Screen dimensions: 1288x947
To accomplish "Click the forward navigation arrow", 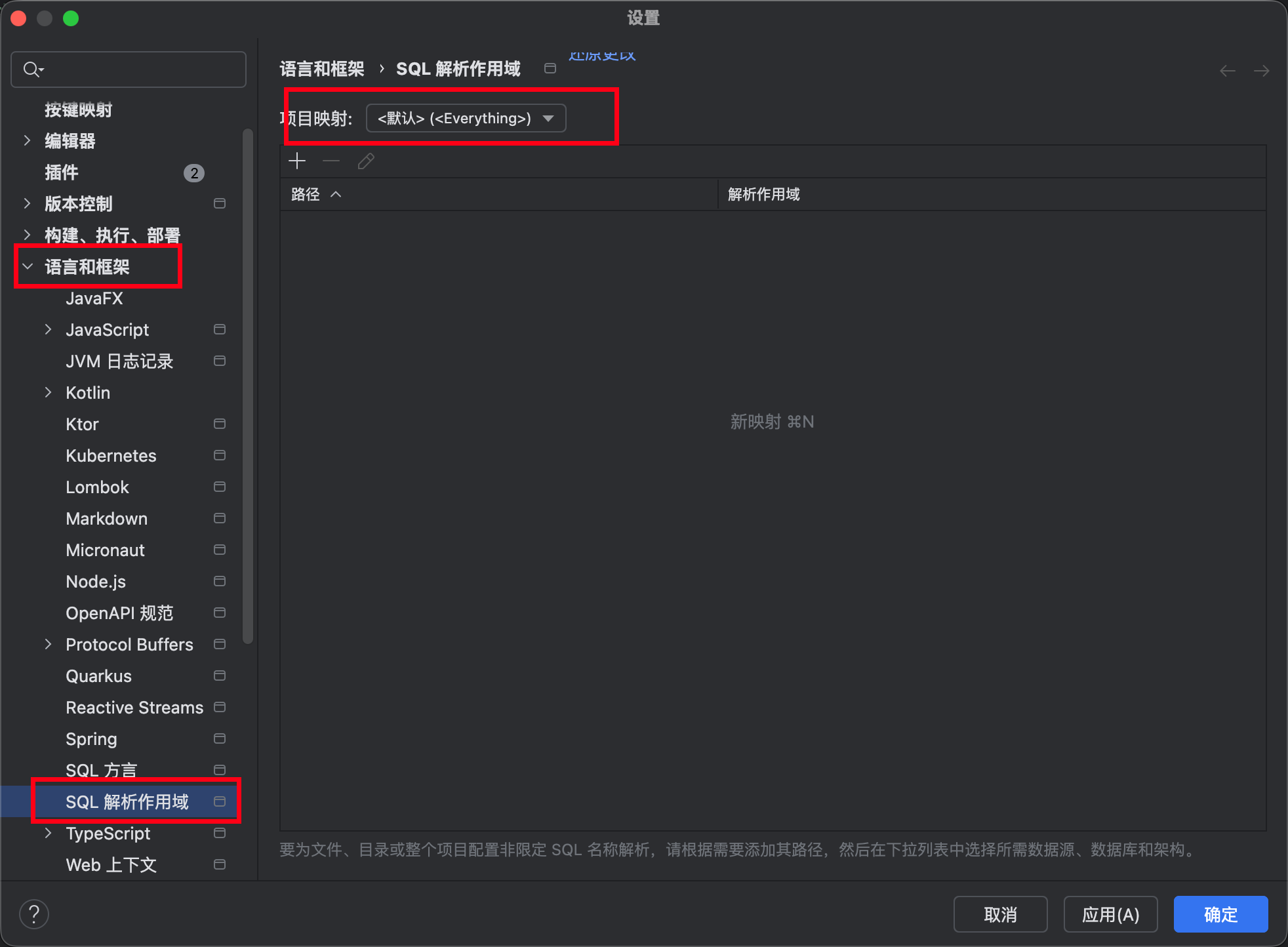I will tap(1261, 71).
